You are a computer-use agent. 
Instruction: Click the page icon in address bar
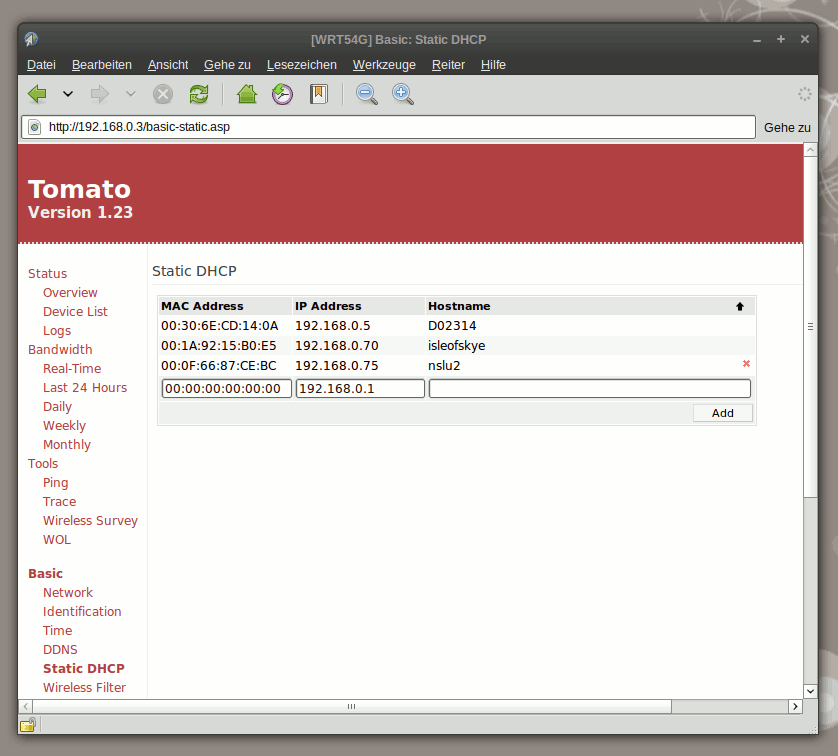(x=35, y=127)
